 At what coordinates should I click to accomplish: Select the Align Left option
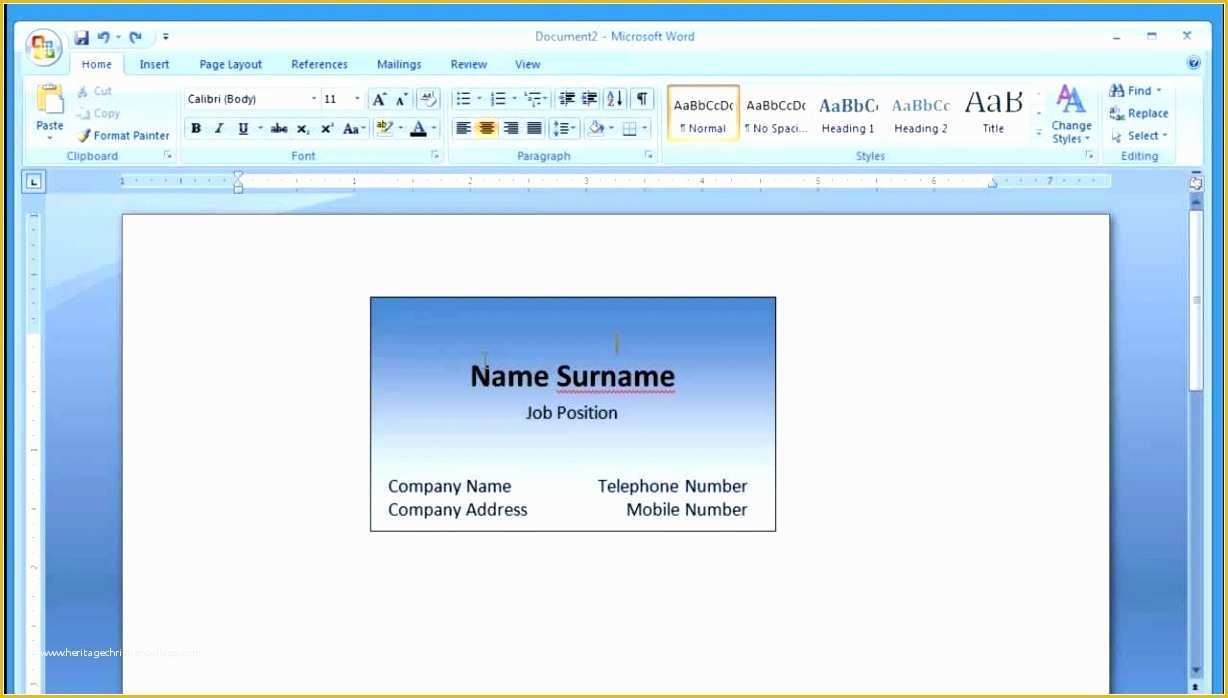[x=462, y=128]
